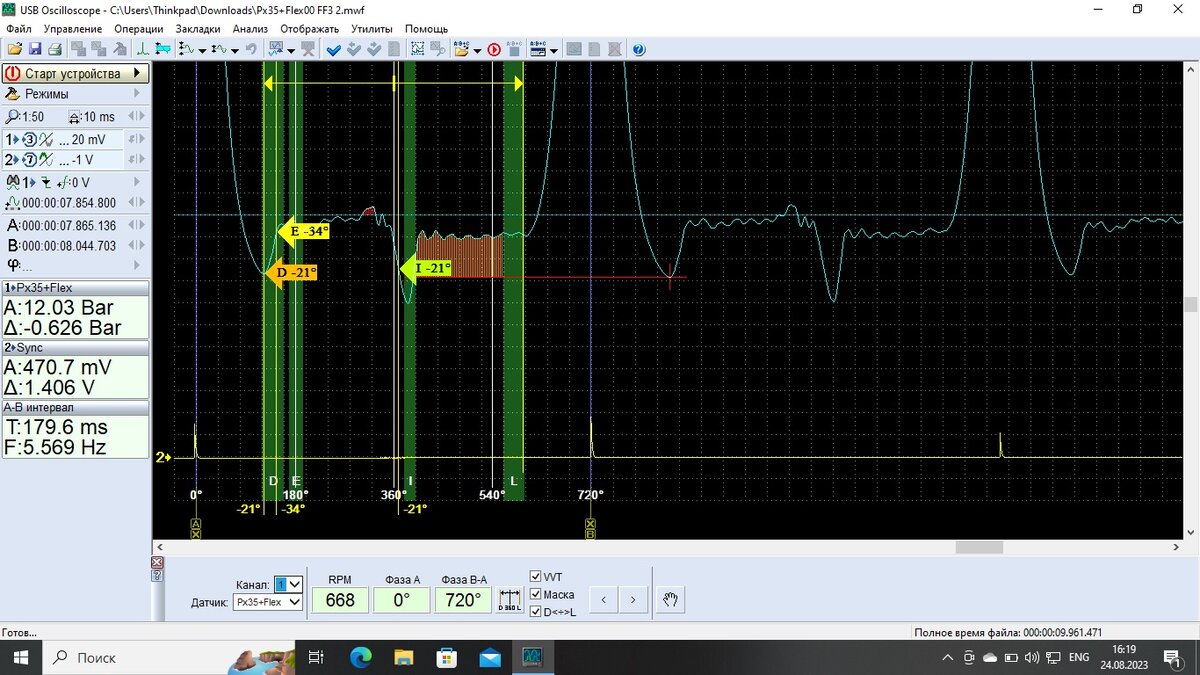This screenshot has height=675, width=1200.
Task: Click the yellow E -34° marker label
Action: click(x=304, y=230)
